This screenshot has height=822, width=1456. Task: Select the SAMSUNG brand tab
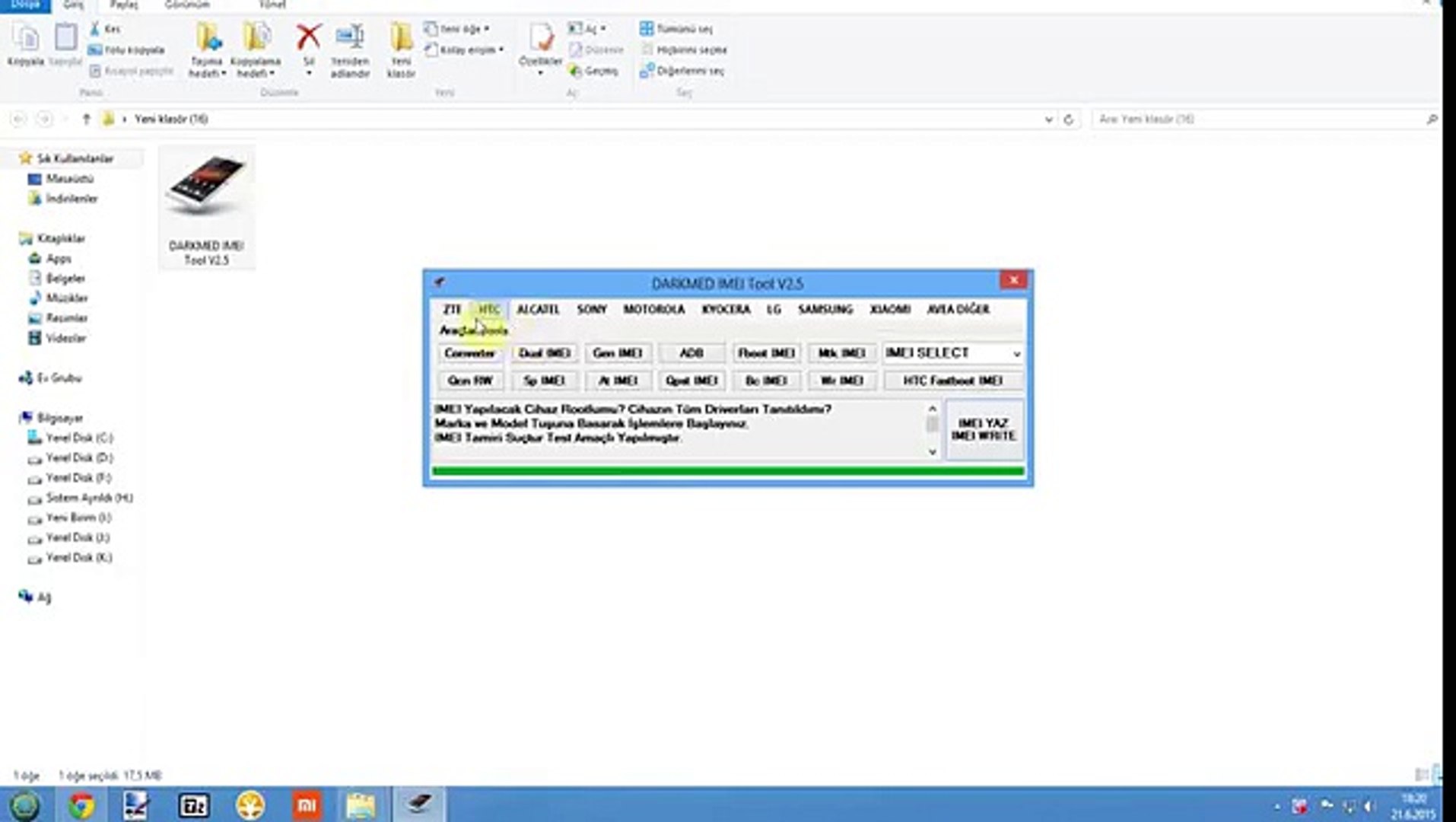(825, 309)
